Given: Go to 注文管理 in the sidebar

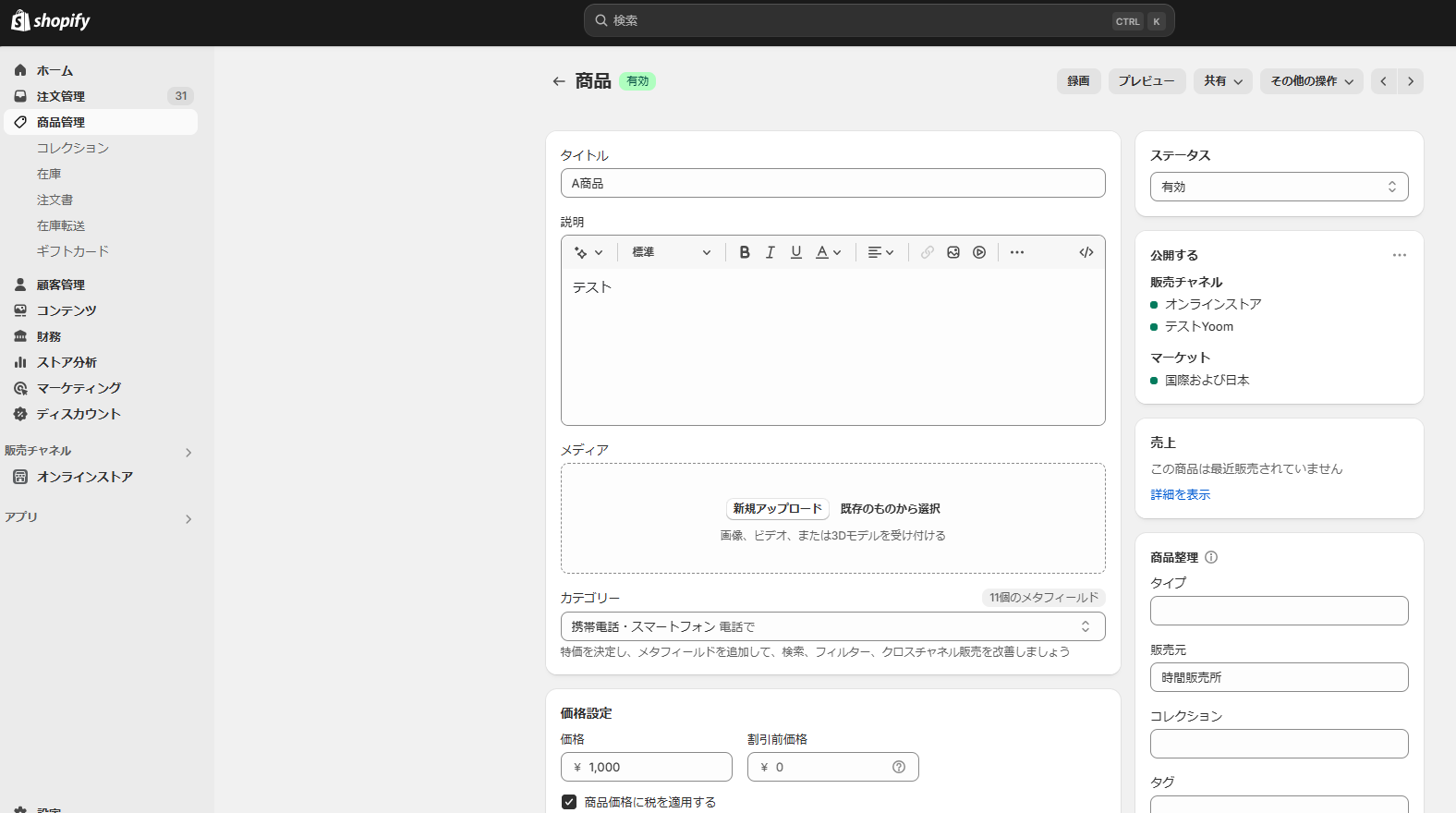Looking at the screenshot, I should [61, 96].
